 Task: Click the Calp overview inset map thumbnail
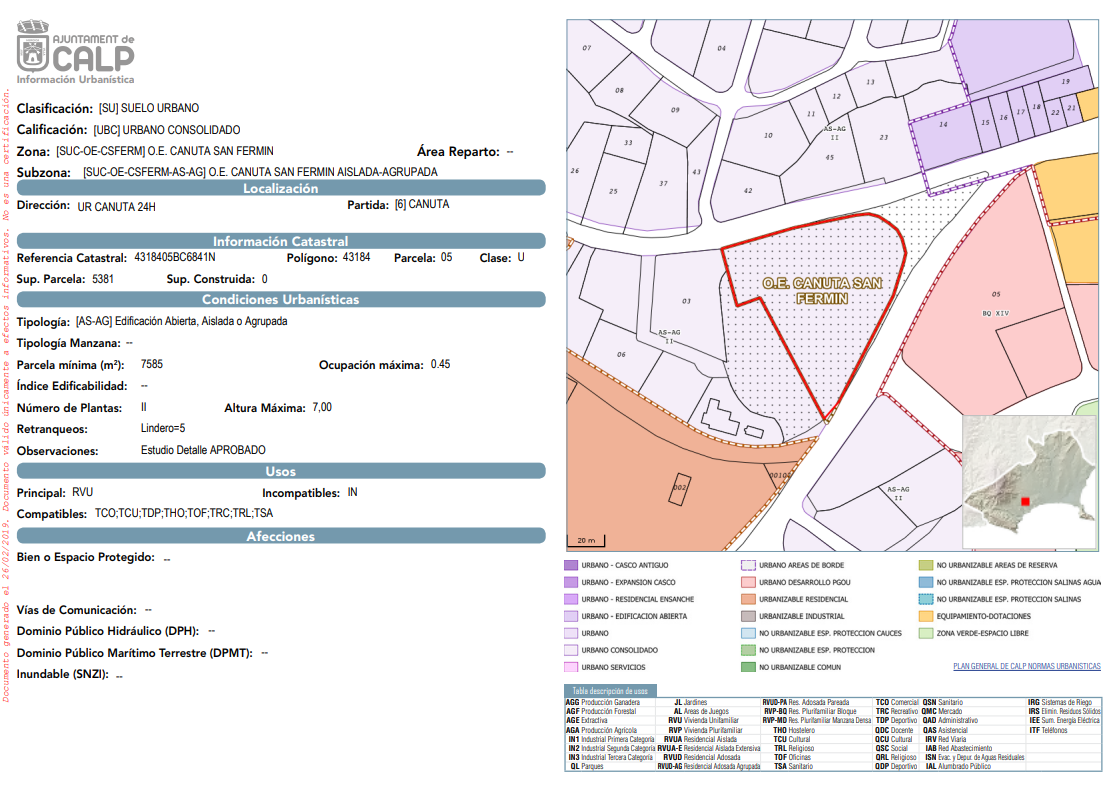coord(1030,481)
